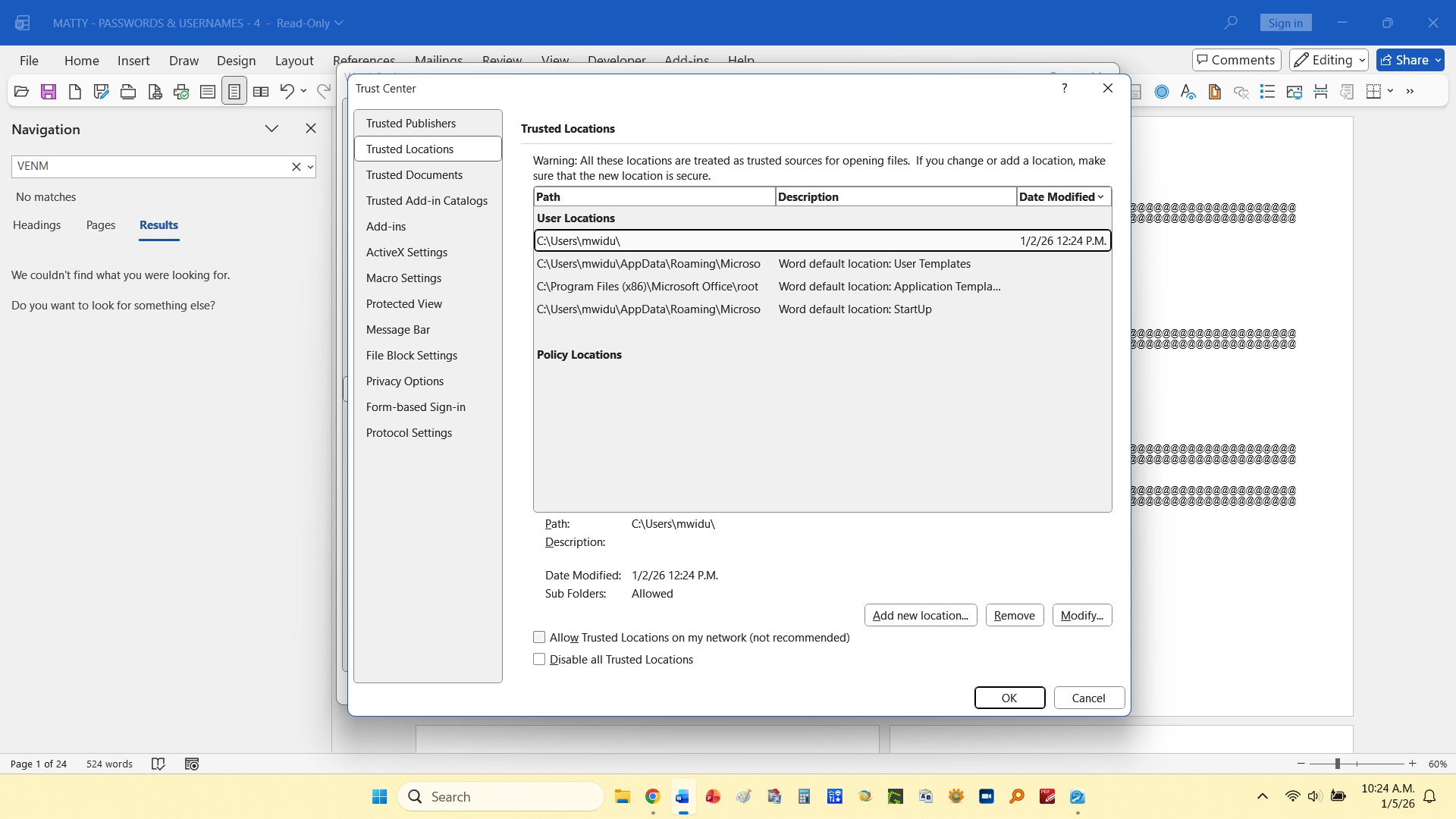Open Word from the Windows taskbar
1456x819 pixels.
point(682,796)
